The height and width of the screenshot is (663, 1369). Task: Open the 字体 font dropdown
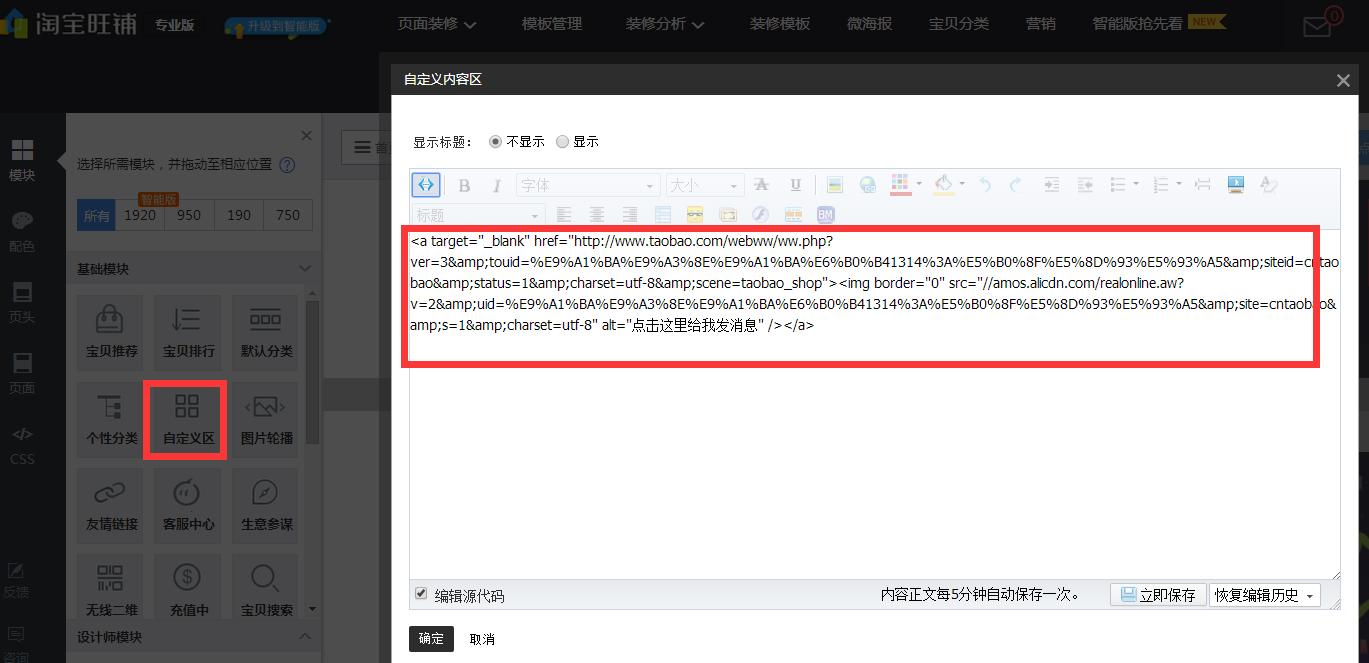tap(588, 185)
